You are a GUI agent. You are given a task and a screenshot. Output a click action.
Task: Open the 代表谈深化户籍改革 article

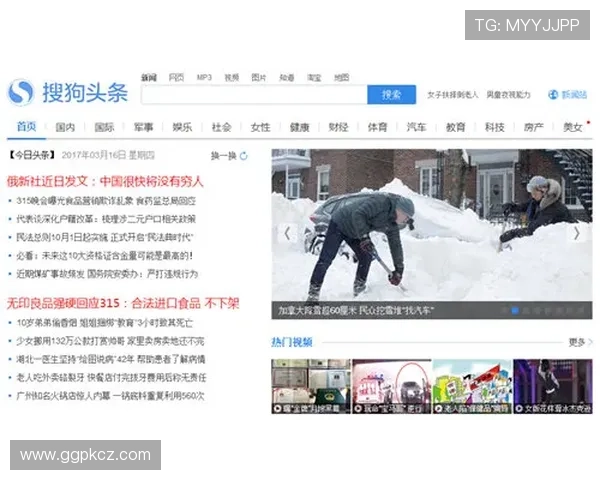106,219
